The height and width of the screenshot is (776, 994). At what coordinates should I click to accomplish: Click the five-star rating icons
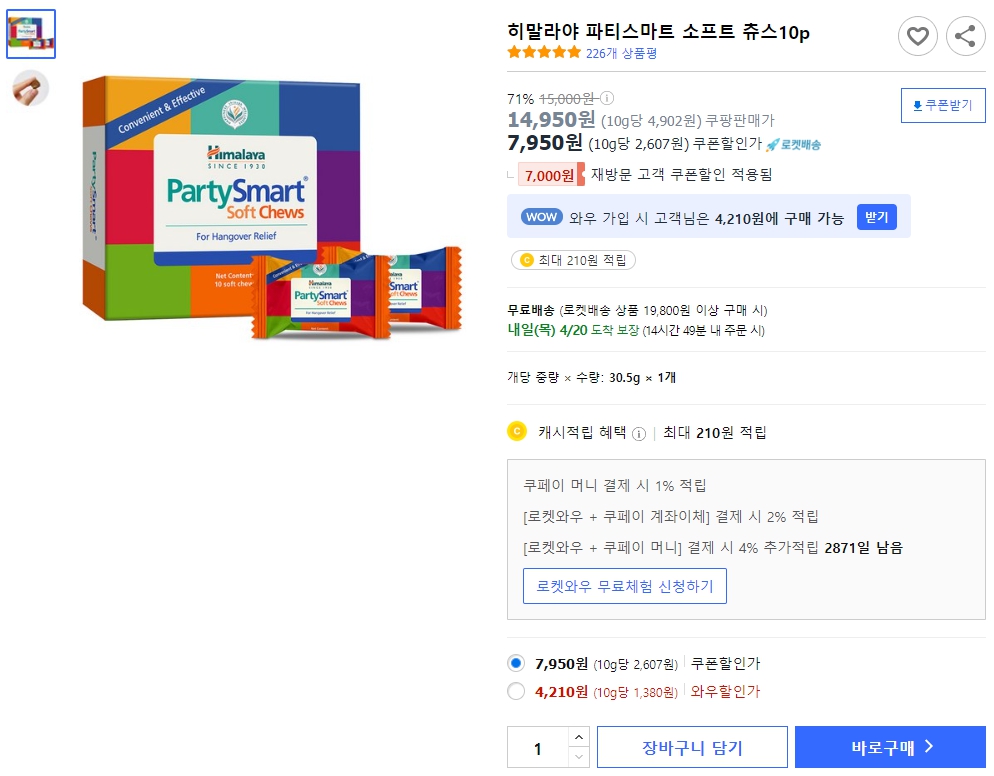point(540,55)
